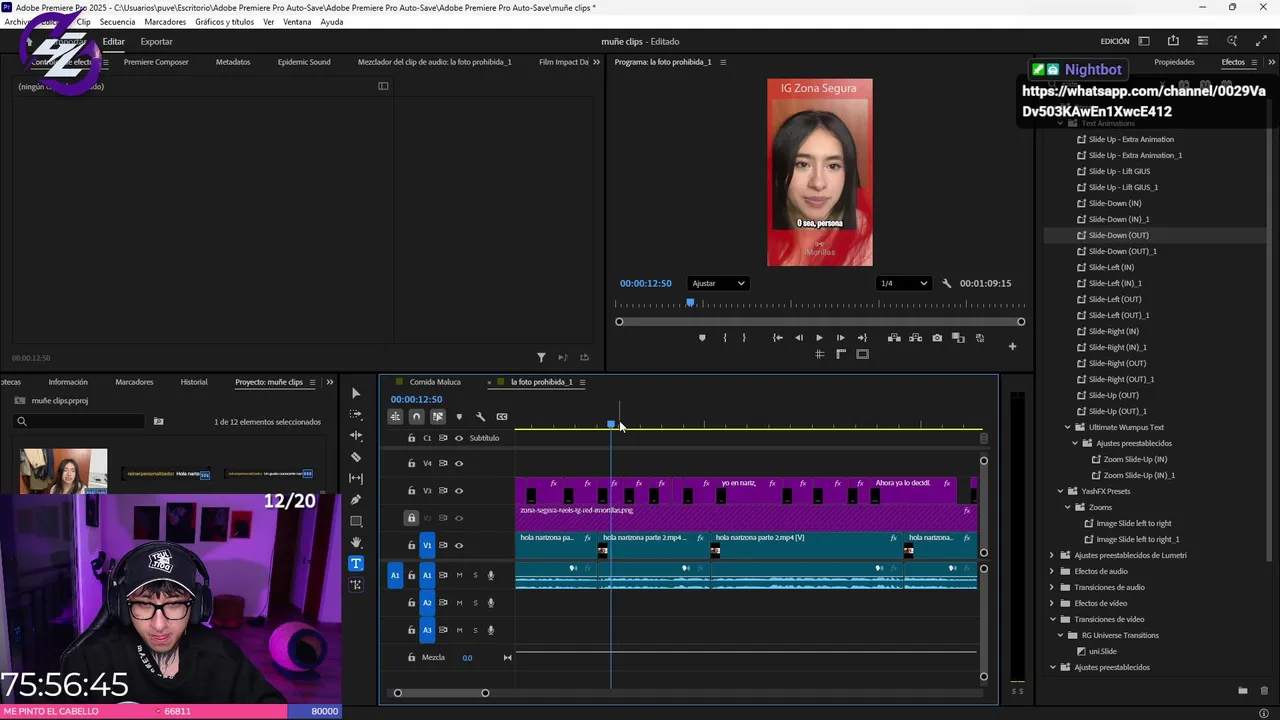Open the Secuencia menu
The image size is (1280, 720).
coord(117,22)
